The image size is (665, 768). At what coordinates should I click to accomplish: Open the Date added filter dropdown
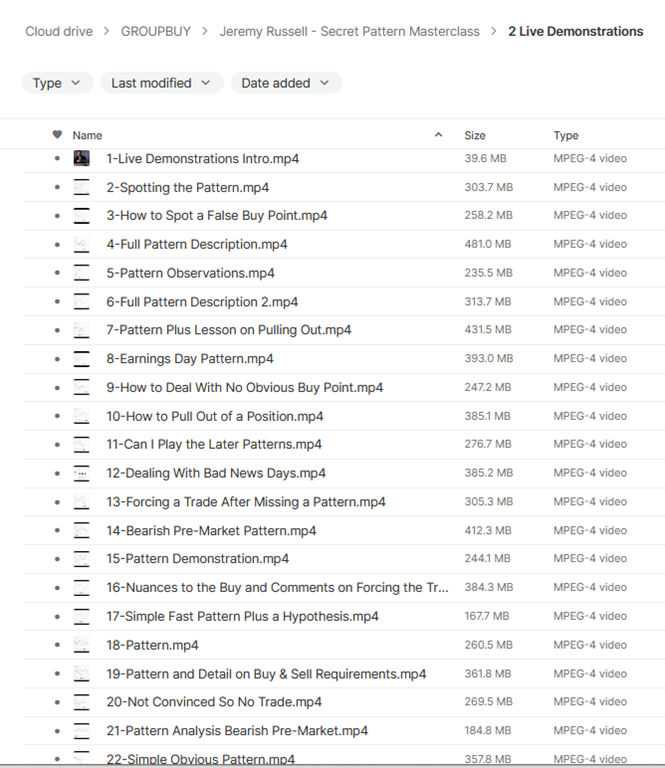click(286, 83)
